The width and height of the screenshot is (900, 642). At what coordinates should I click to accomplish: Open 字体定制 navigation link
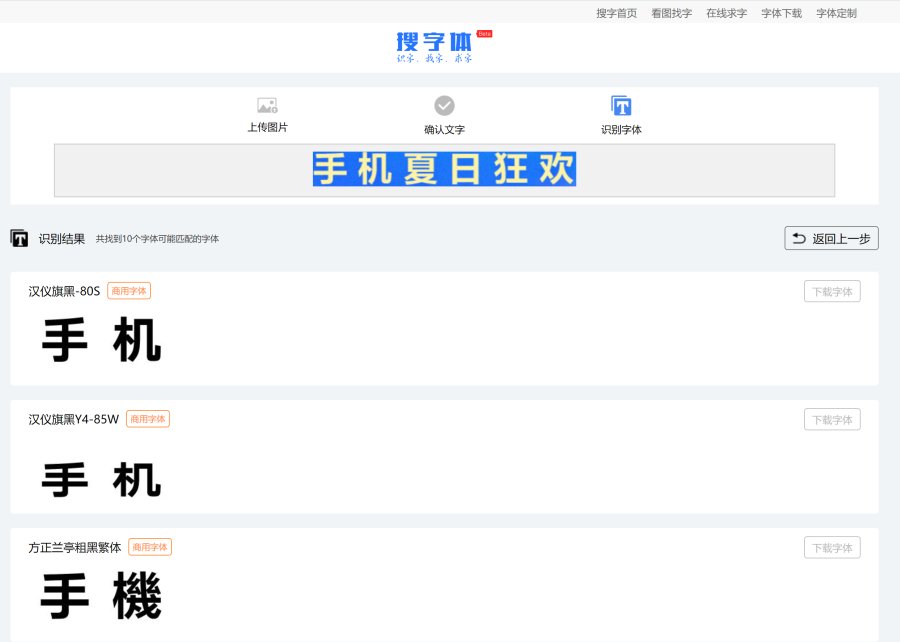[x=836, y=13]
